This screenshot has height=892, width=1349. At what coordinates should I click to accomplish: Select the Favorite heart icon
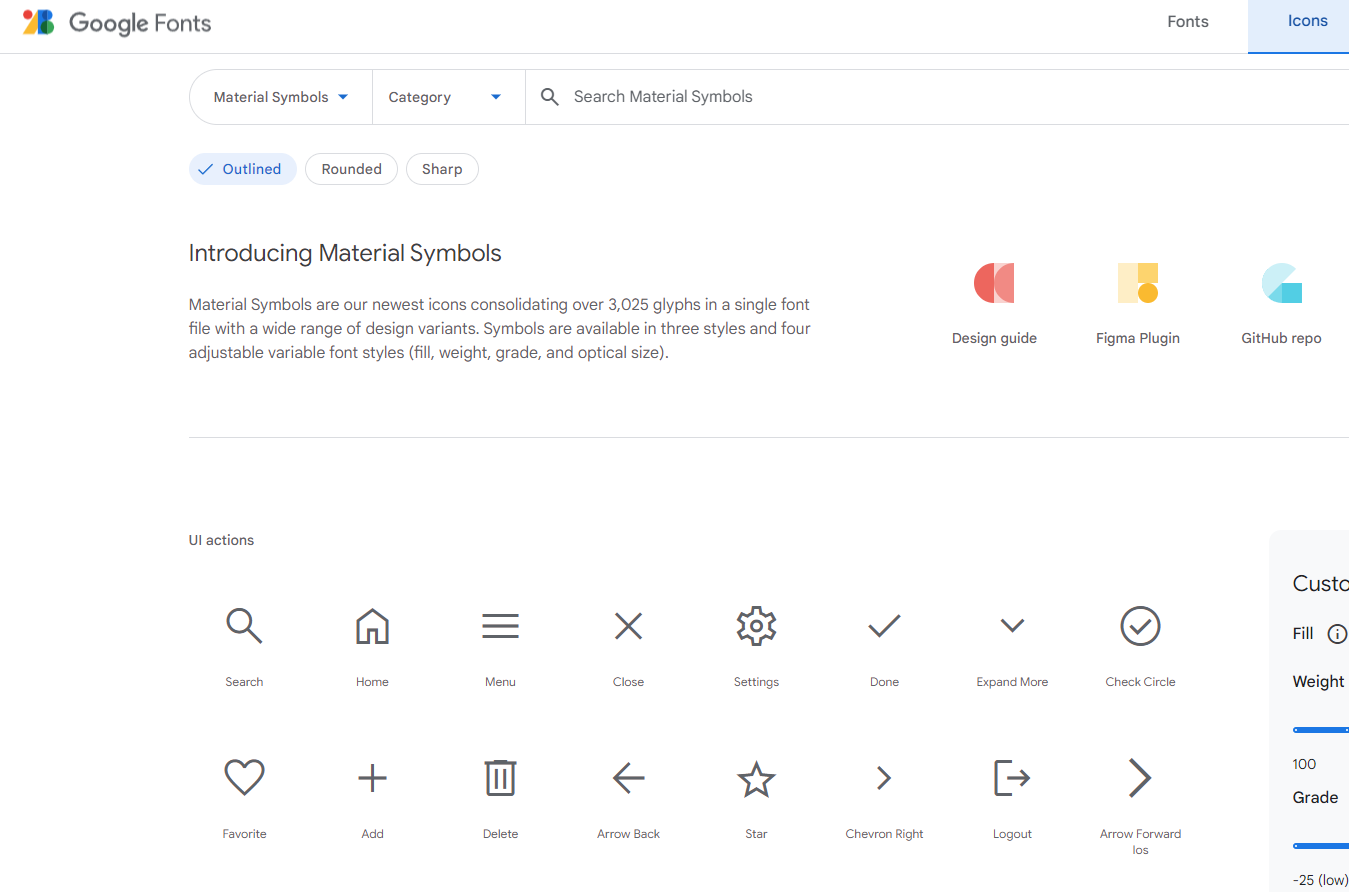point(244,778)
